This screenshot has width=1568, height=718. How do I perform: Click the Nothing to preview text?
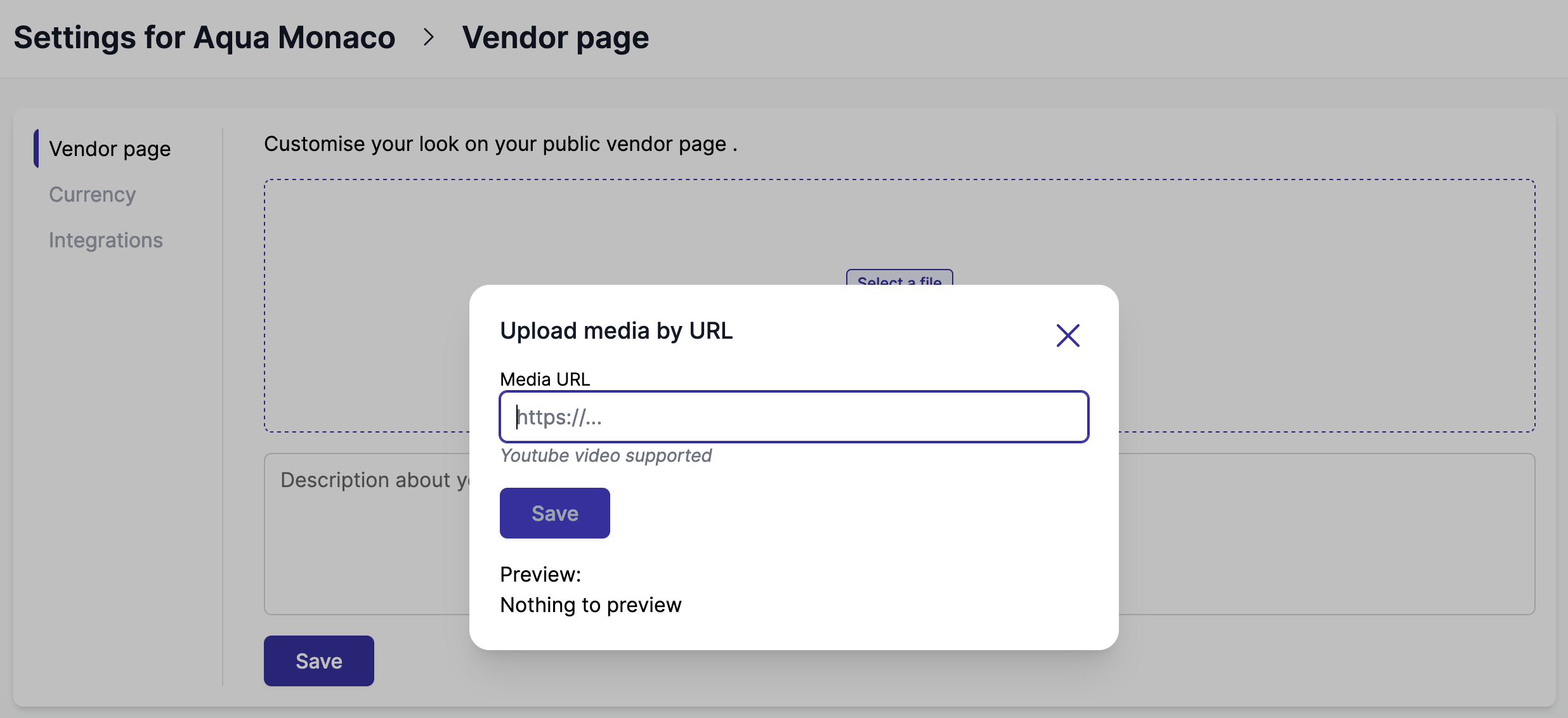coord(590,604)
